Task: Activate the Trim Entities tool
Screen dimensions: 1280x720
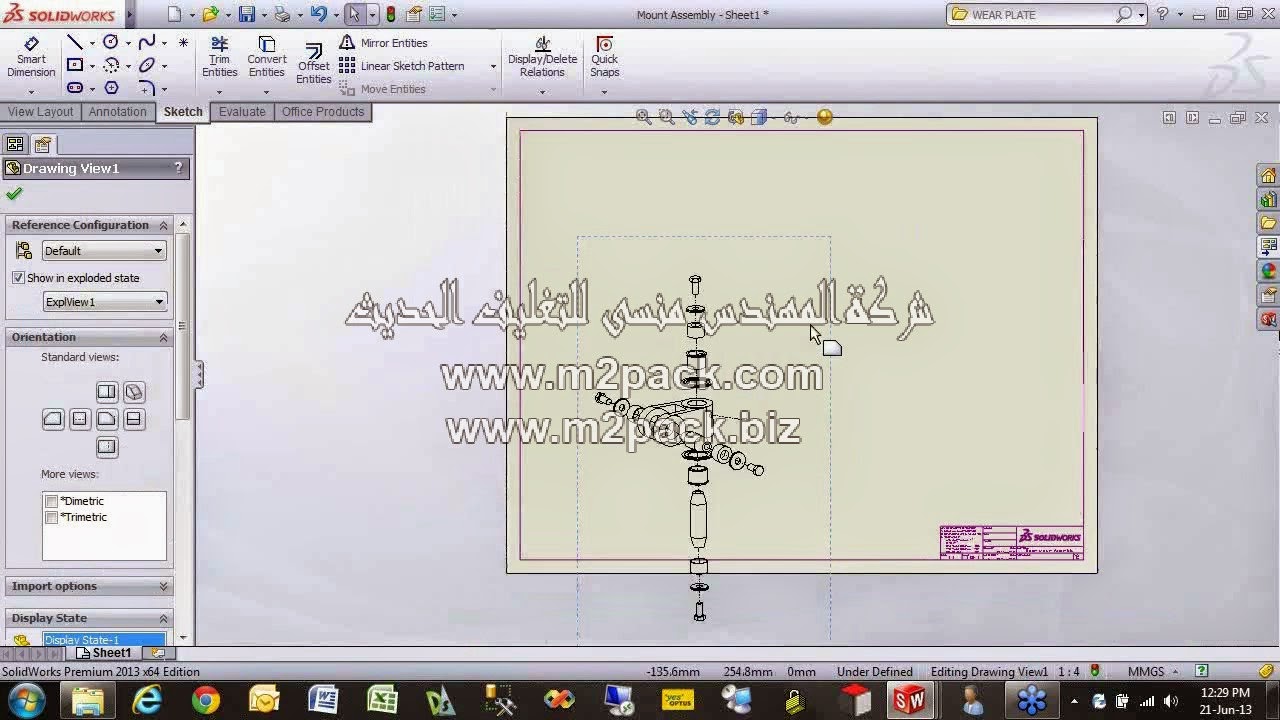Action: [220, 57]
